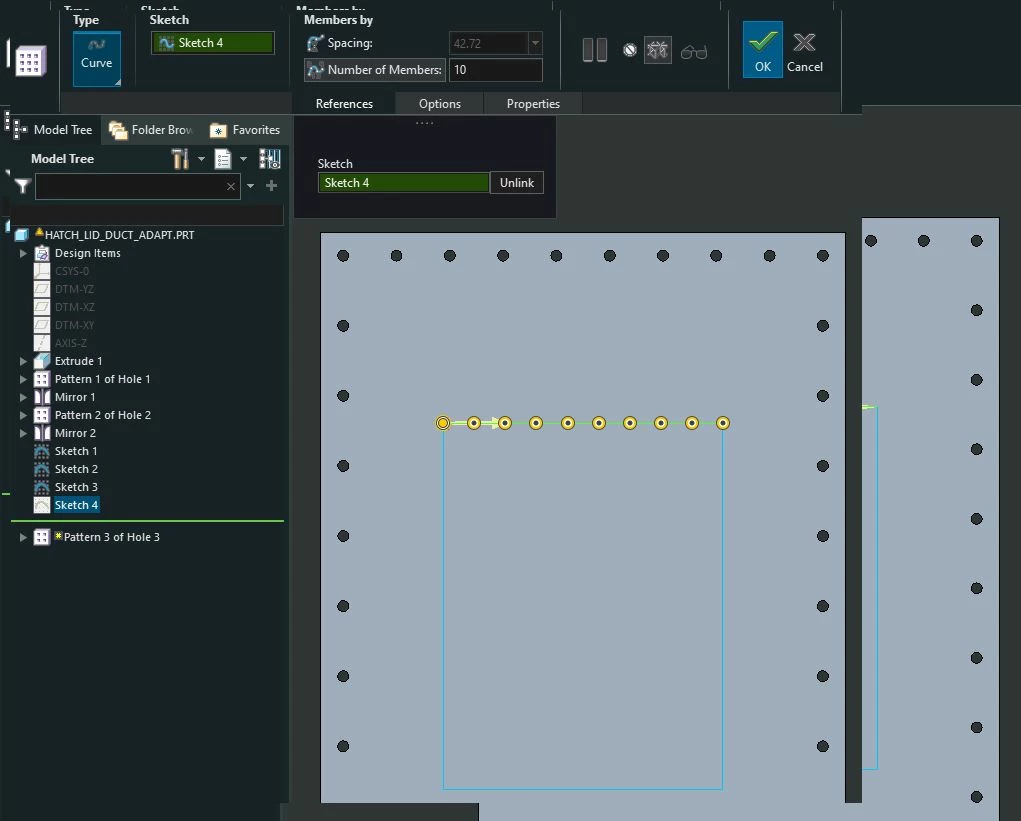Viewport: 1021px width, 821px height.
Task: Click the lead pattern member at curve start
Action: [x=443, y=423]
